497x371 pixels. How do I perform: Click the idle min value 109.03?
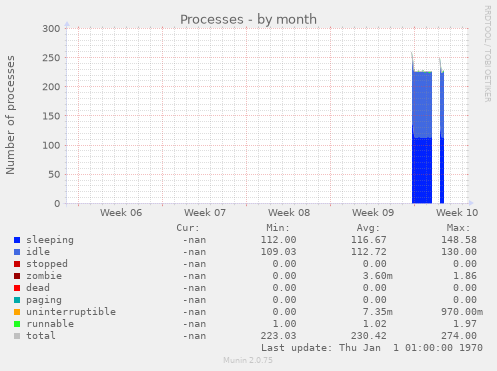coord(278,252)
